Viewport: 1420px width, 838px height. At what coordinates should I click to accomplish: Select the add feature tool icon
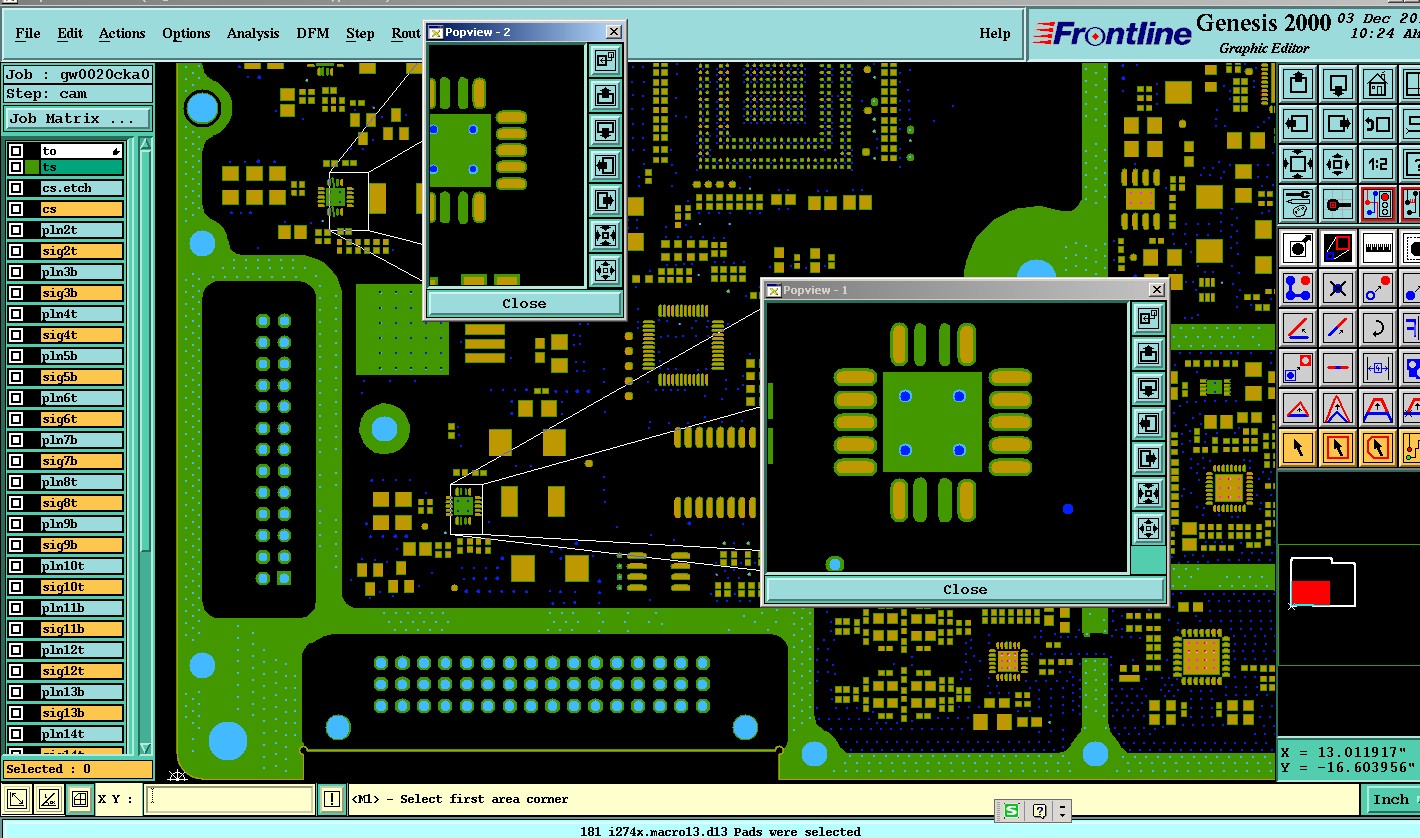click(x=1298, y=247)
